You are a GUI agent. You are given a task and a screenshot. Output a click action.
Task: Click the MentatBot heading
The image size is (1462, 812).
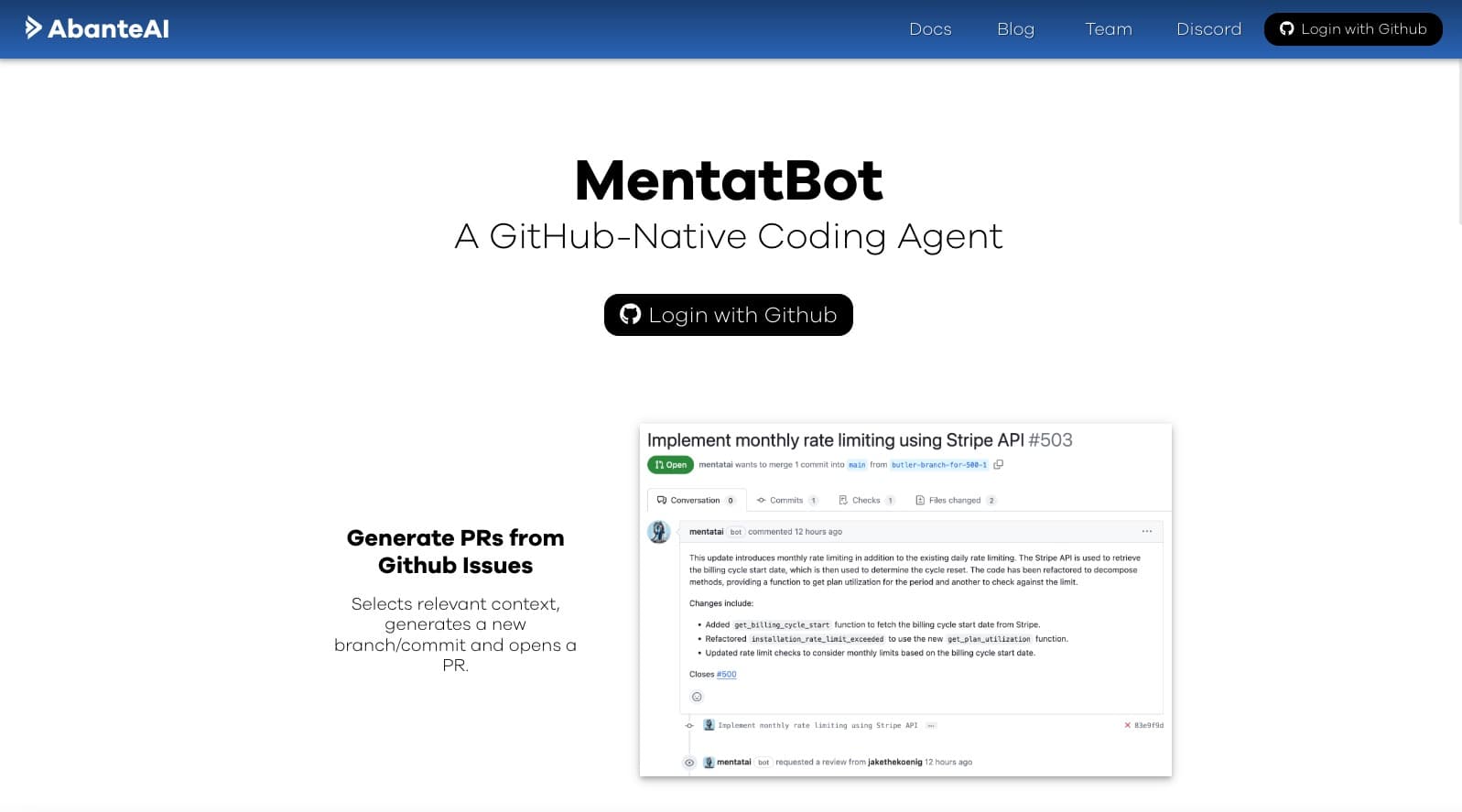click(x=729, y=180)
